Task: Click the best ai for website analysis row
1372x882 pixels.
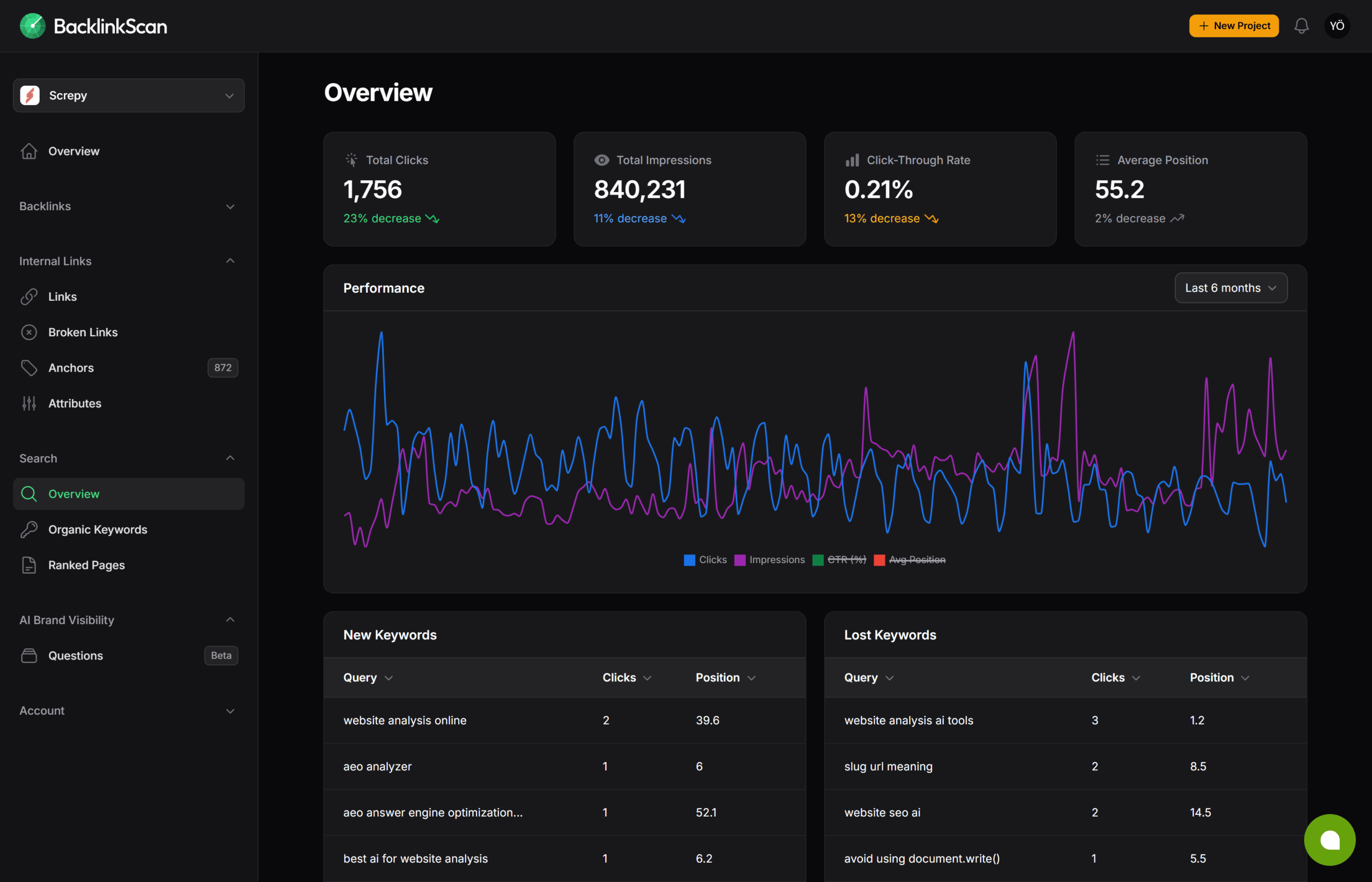Action: pos(564,858)
